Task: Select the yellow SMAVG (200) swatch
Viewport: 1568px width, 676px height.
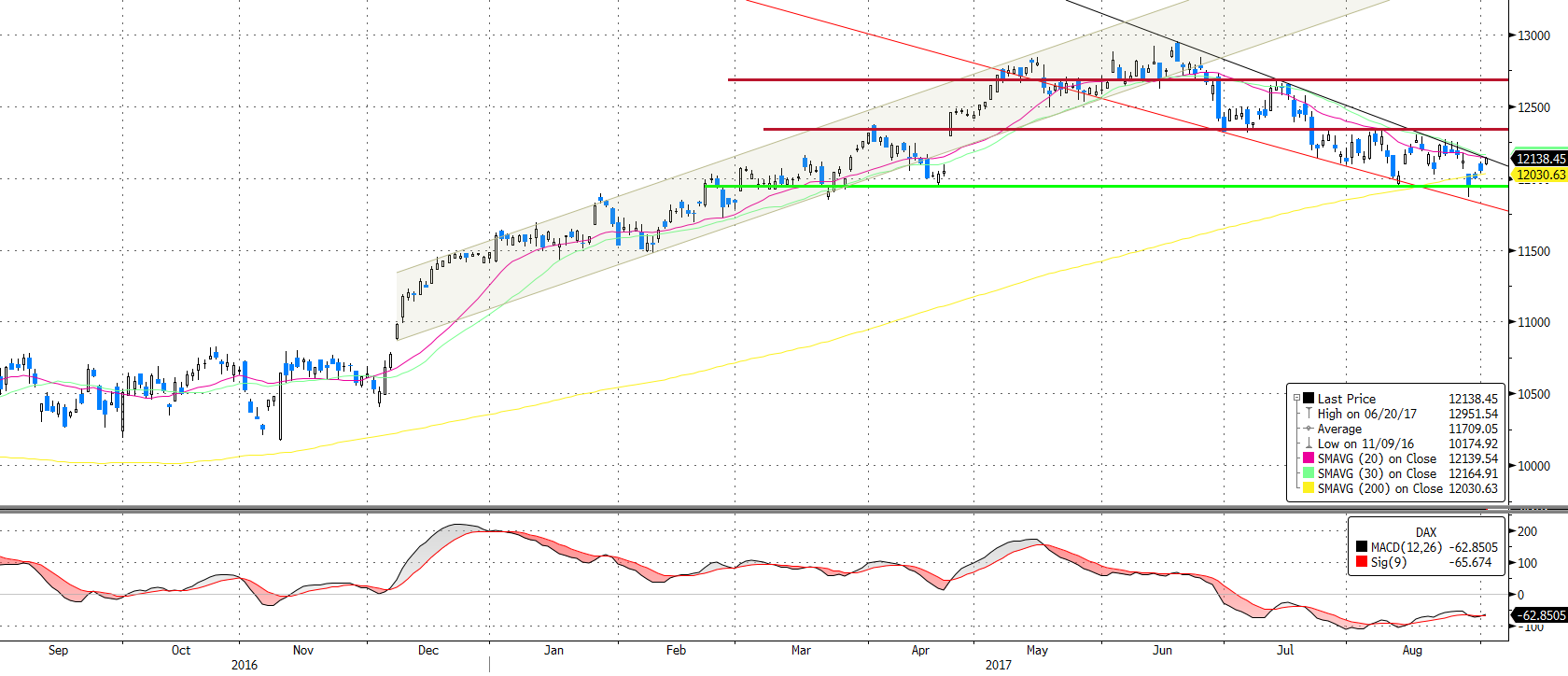Action: click(x=1309, y=488)
